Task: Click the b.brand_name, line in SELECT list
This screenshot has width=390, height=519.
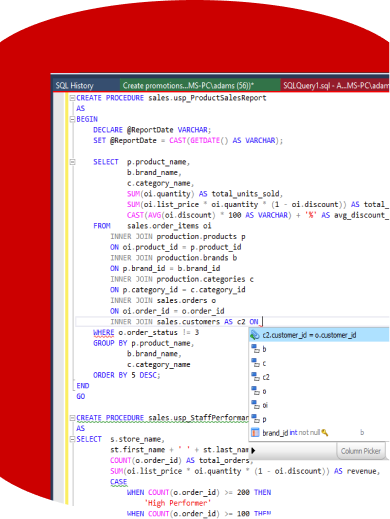Action: tap(154, 173)
